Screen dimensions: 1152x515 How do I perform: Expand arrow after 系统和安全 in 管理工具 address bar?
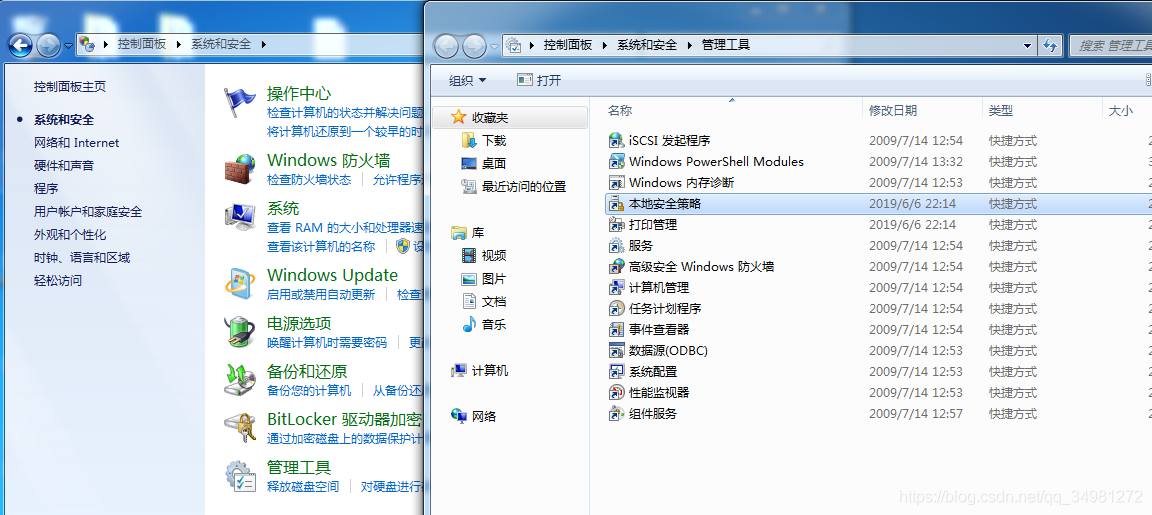click(689, 46)
